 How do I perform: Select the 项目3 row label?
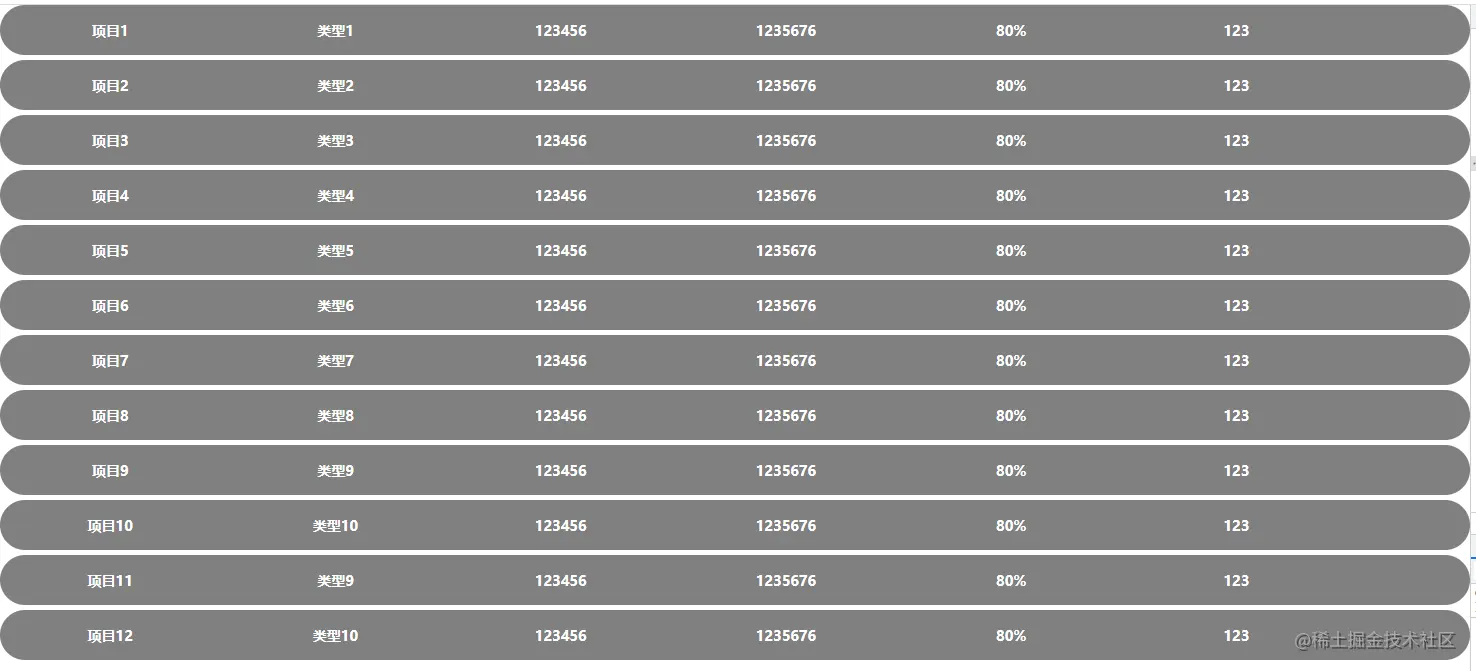pos(110,141)
